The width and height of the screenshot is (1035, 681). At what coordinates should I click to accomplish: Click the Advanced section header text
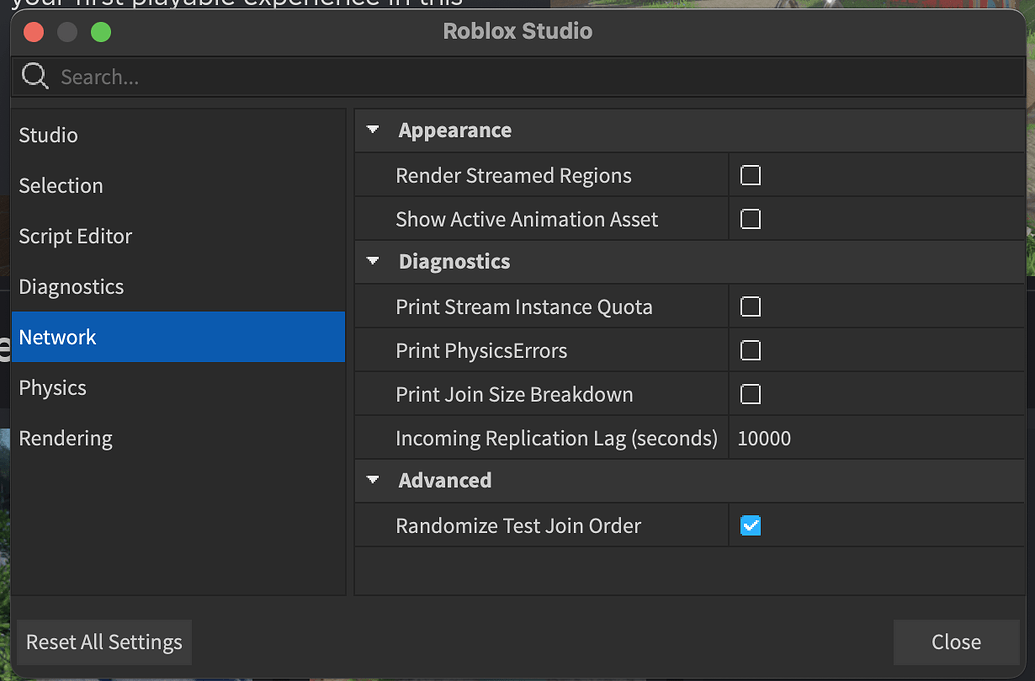pyautogui.click(x=445, y=480)
